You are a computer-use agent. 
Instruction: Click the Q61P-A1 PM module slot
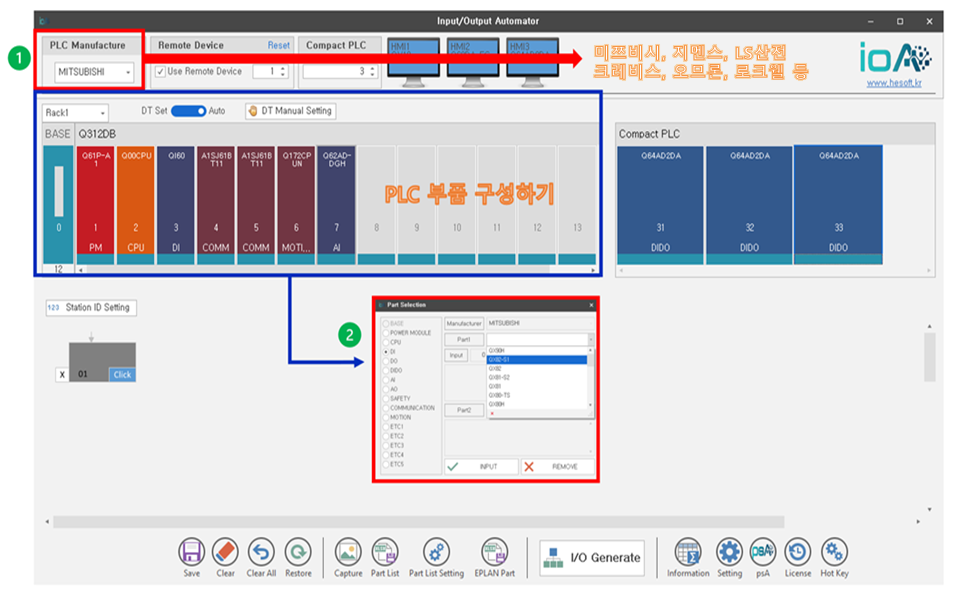[96, 205]
